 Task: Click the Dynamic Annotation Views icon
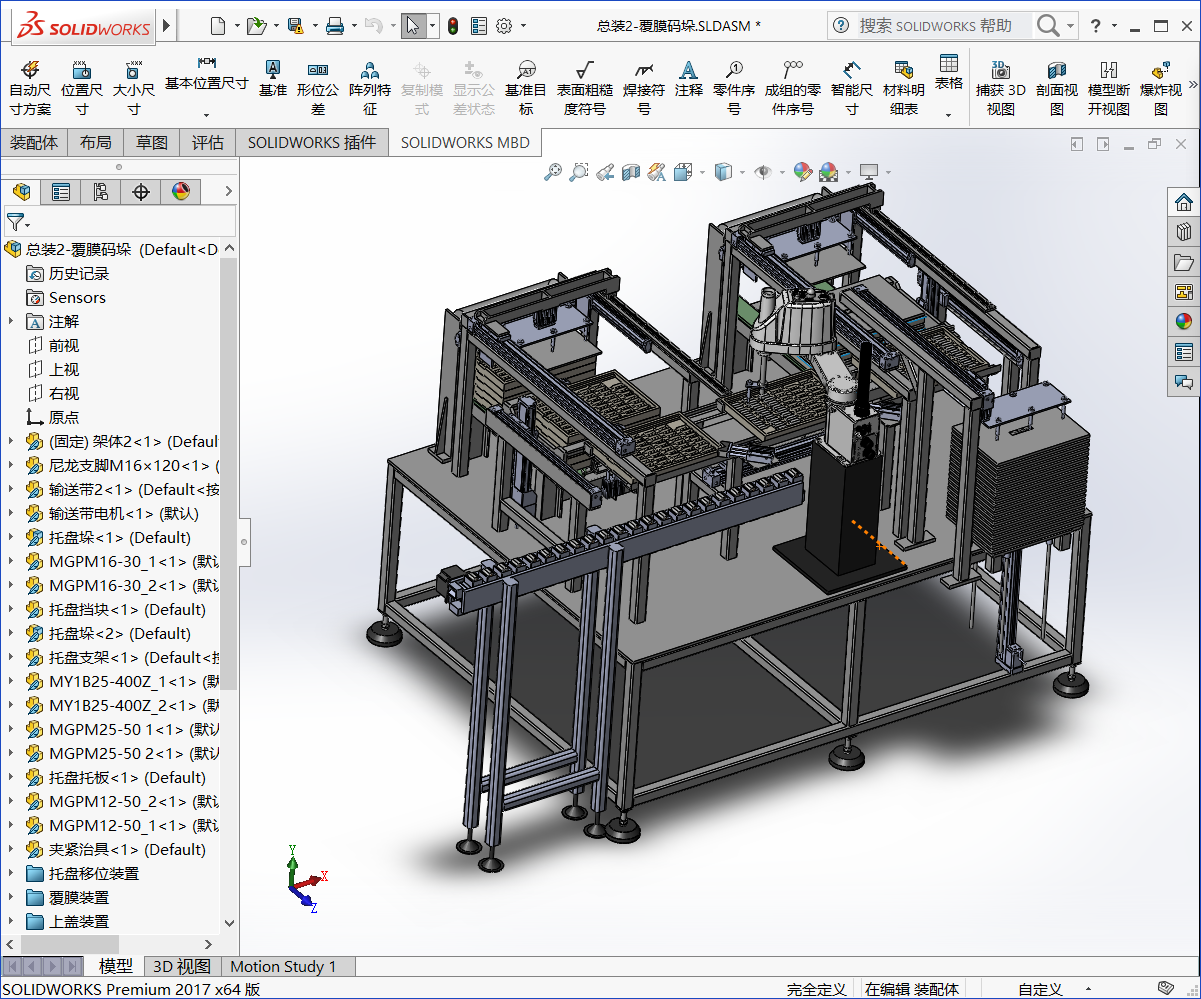pyautogui.click(x=657, y=172)
